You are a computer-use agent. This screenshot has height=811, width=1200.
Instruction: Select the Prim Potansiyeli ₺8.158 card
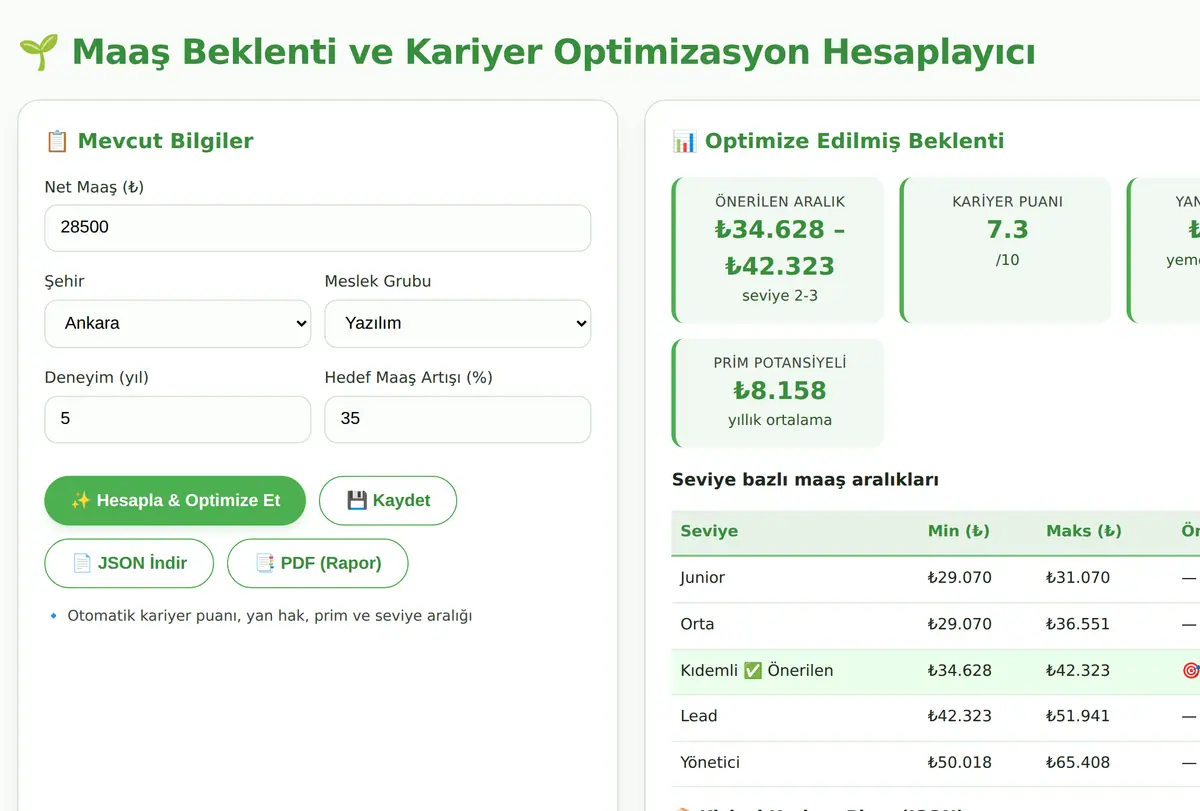pos(778,393)
